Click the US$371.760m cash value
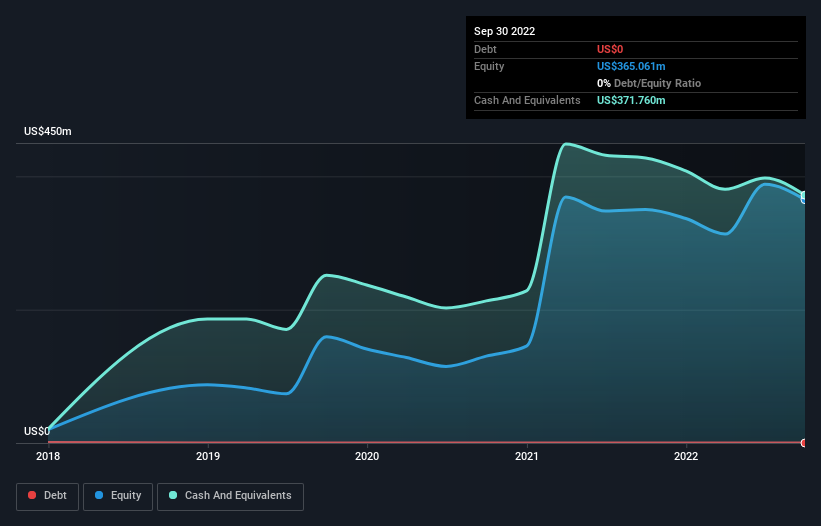The width and height of the screenshot is (821, 526). click(631, 100)
